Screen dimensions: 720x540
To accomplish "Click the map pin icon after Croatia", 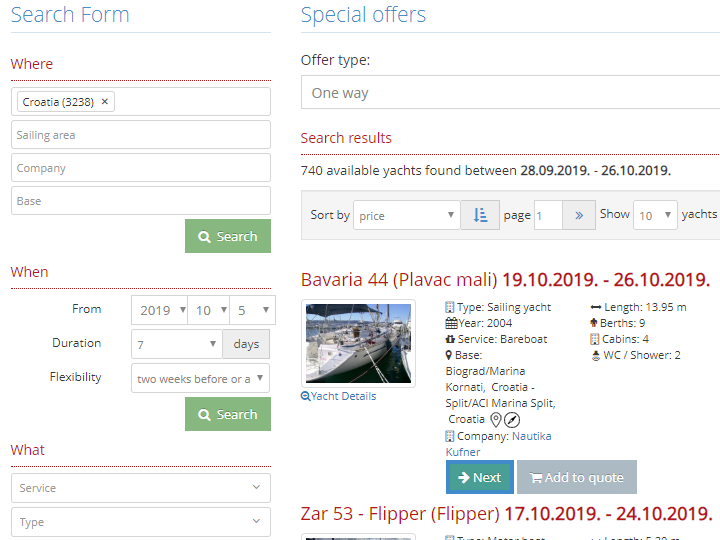I will [x=495, y=420].
